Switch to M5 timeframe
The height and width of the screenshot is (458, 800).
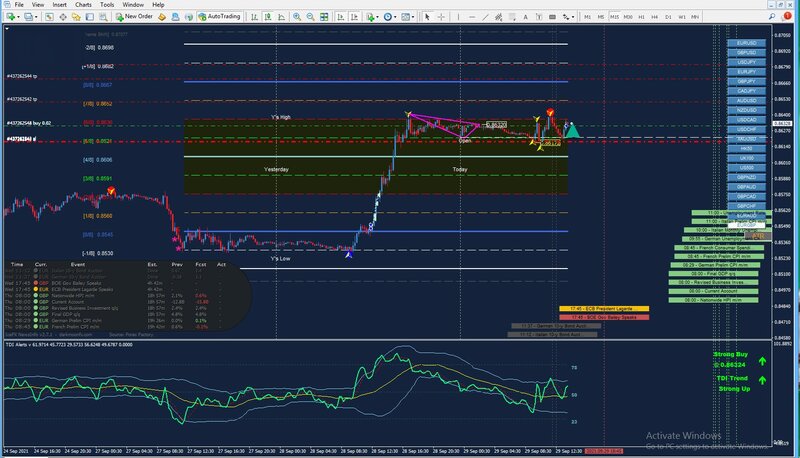click(601, 17)
